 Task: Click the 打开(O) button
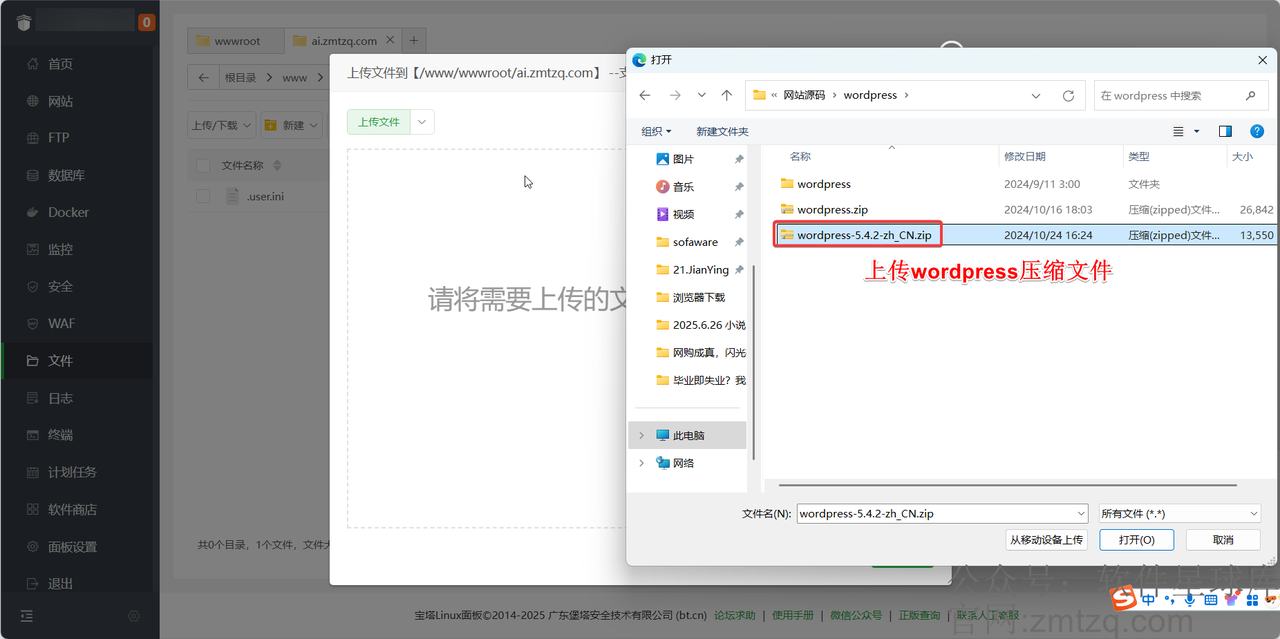pyautogui.click(x=1137, y=540)
